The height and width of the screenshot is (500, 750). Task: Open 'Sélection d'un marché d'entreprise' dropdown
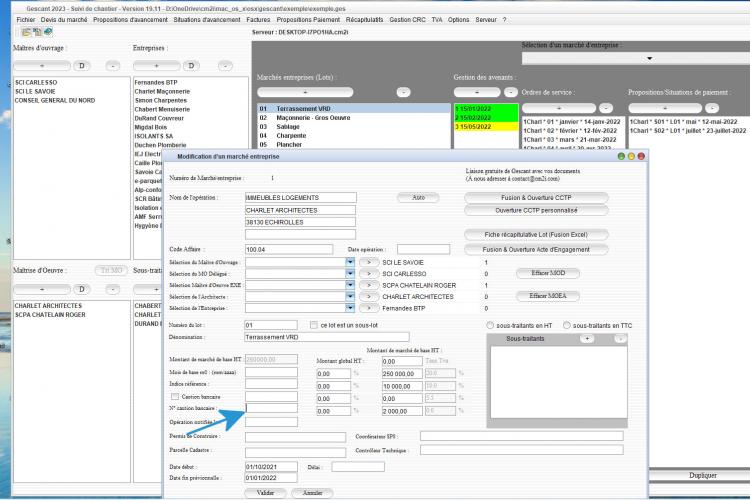tap(649, 58)
